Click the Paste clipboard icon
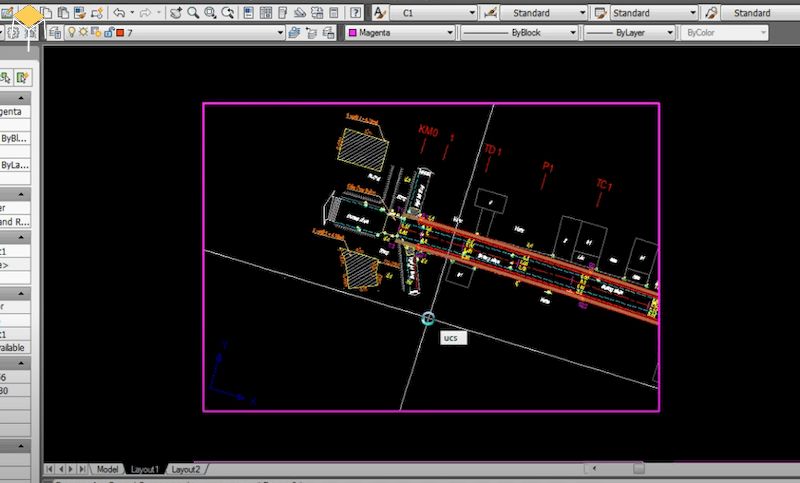This screenshot has width=800, height=483. [x=63, y=12]
